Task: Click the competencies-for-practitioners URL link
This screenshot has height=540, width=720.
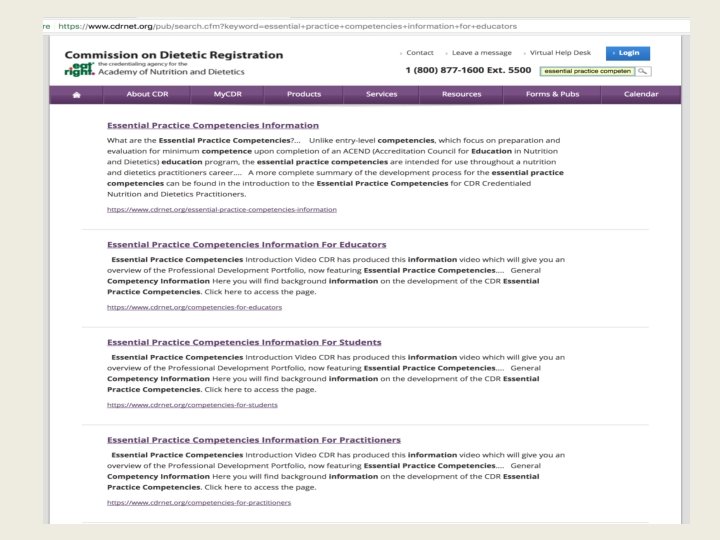Action: point(199,503)
